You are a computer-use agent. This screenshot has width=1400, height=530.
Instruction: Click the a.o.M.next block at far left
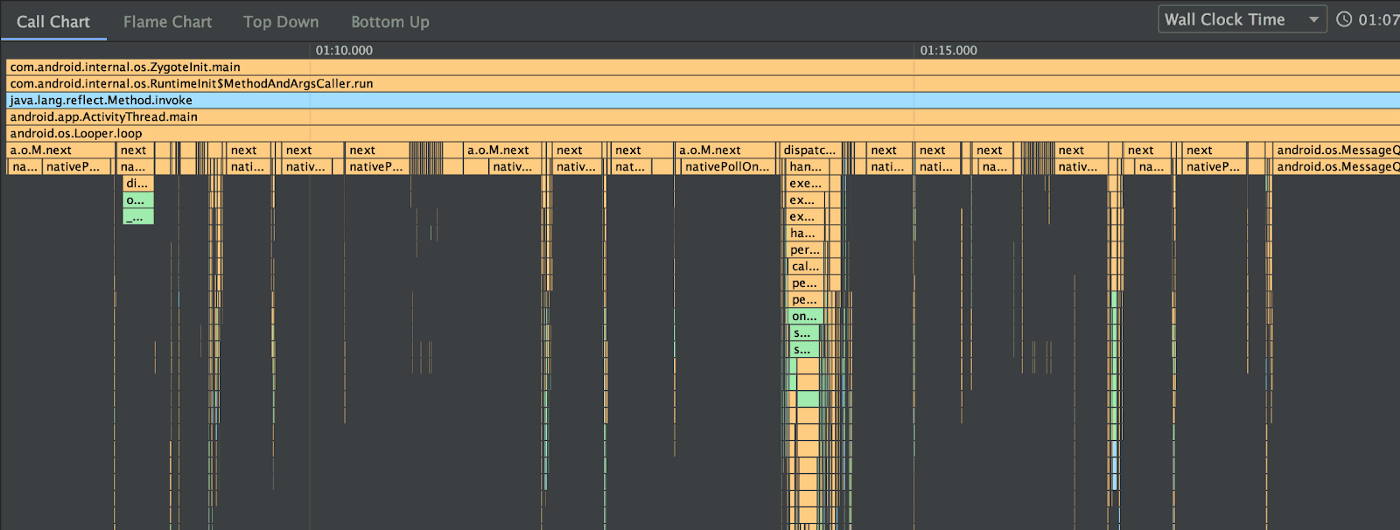[x=58, y=150]
